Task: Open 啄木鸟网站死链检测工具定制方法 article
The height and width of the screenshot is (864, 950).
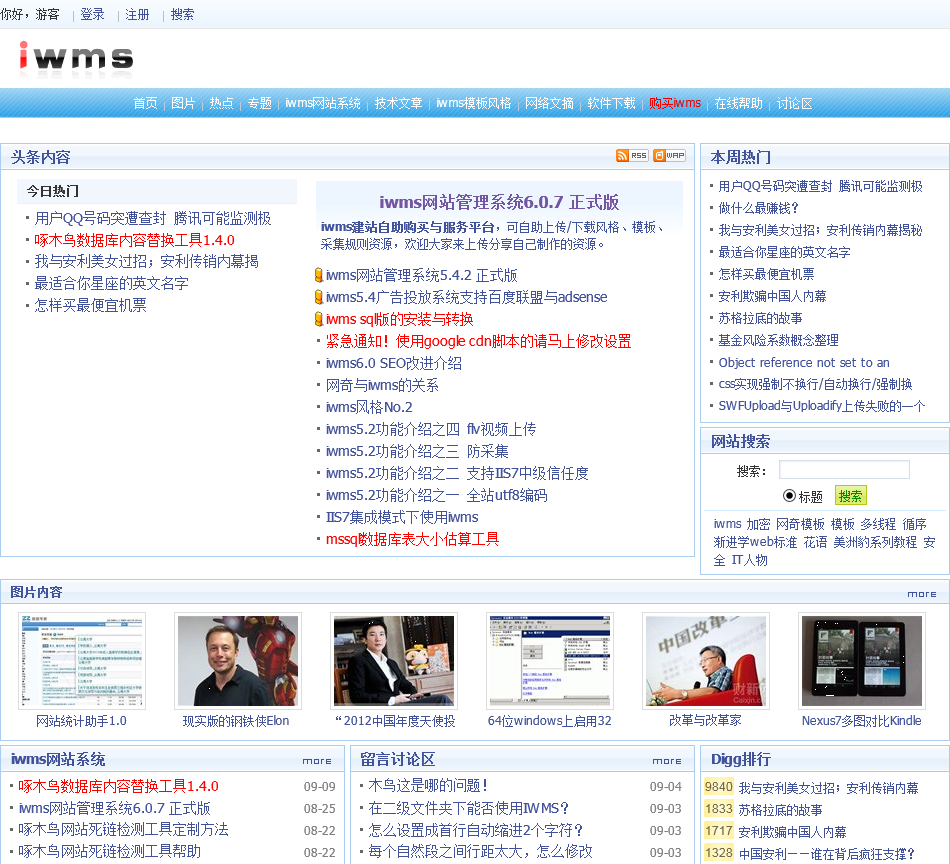Action: 123,829
